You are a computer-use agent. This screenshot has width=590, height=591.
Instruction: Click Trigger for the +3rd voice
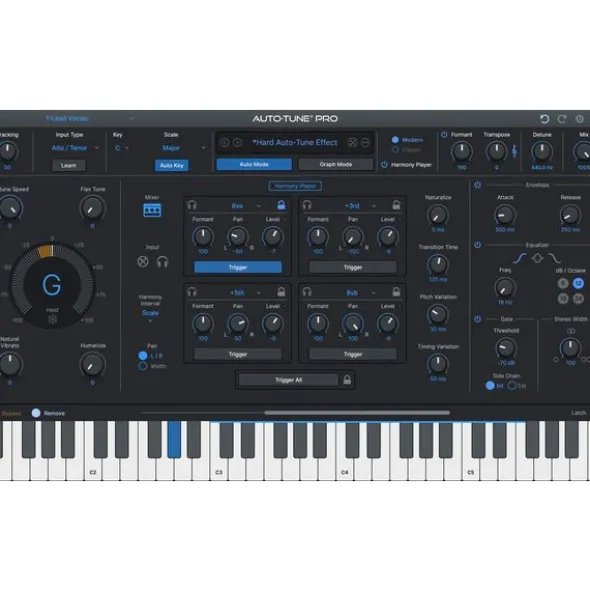point(353,267)
